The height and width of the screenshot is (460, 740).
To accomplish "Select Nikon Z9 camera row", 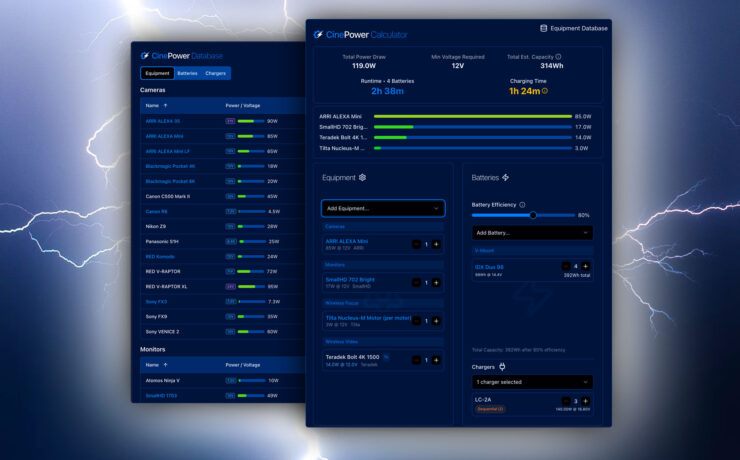I will 222,226.
